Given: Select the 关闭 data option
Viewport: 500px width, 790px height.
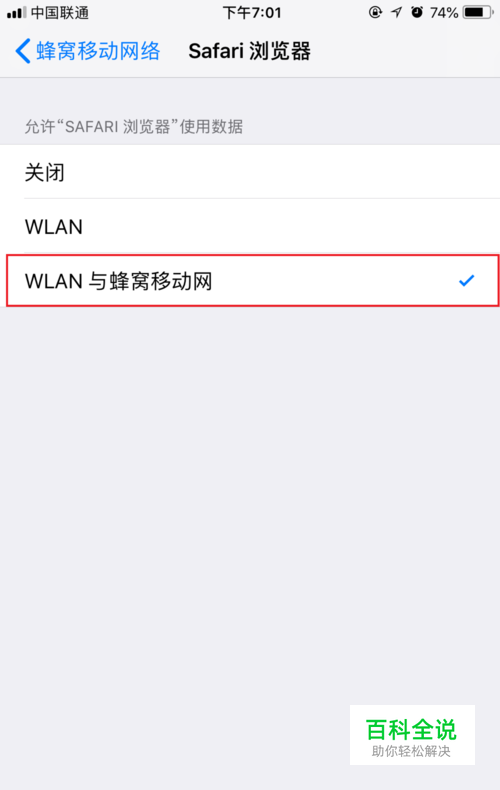Looking at the screenshot, I should click(x=250, y=172).
